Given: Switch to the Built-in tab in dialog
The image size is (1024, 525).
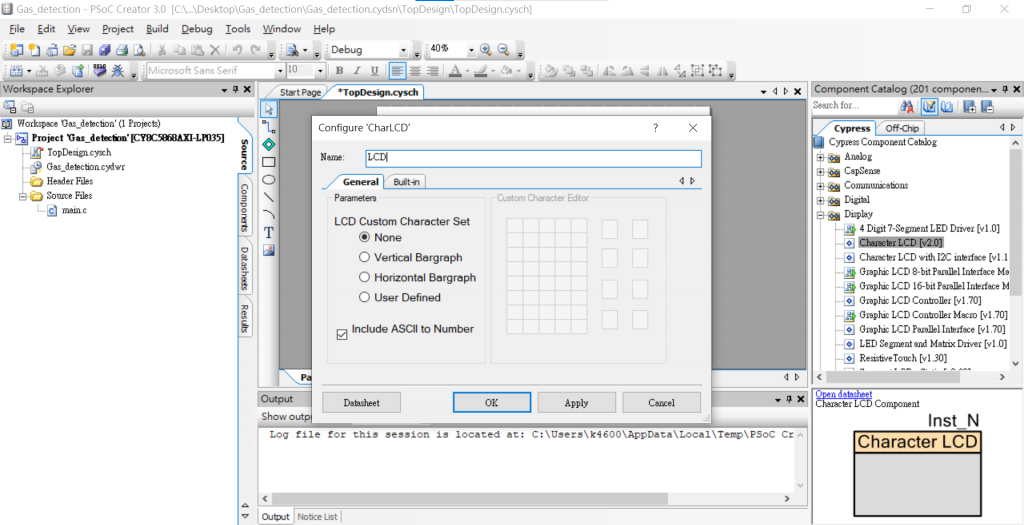Looking at the screenshot, I should click(406, 182).
